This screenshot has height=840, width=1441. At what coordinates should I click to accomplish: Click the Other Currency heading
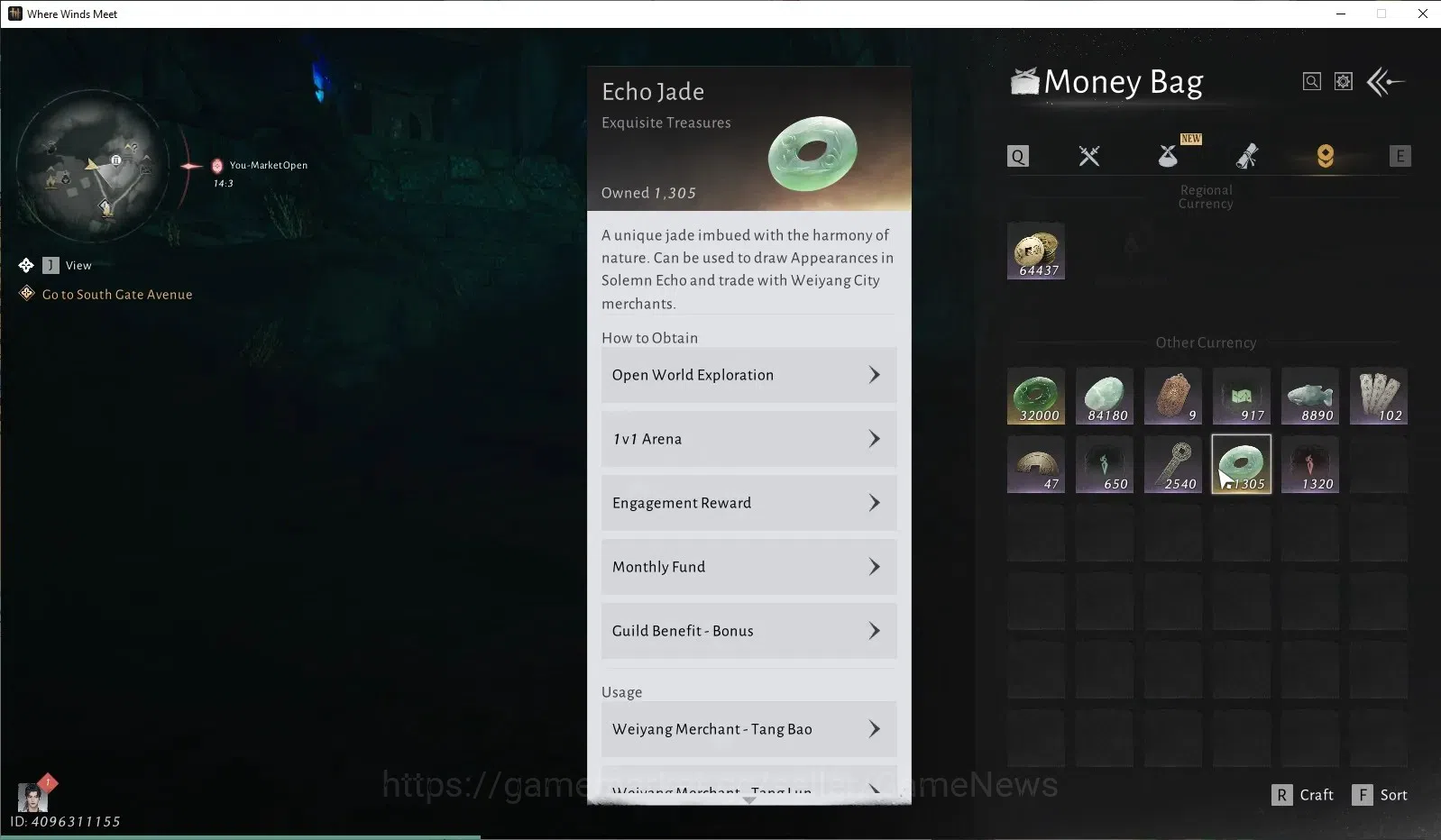pyautogui.click(x=1206, y=342)
